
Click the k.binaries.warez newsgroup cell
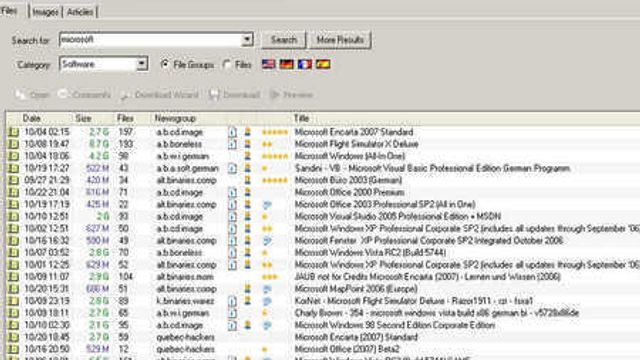[x=185, y=301]
